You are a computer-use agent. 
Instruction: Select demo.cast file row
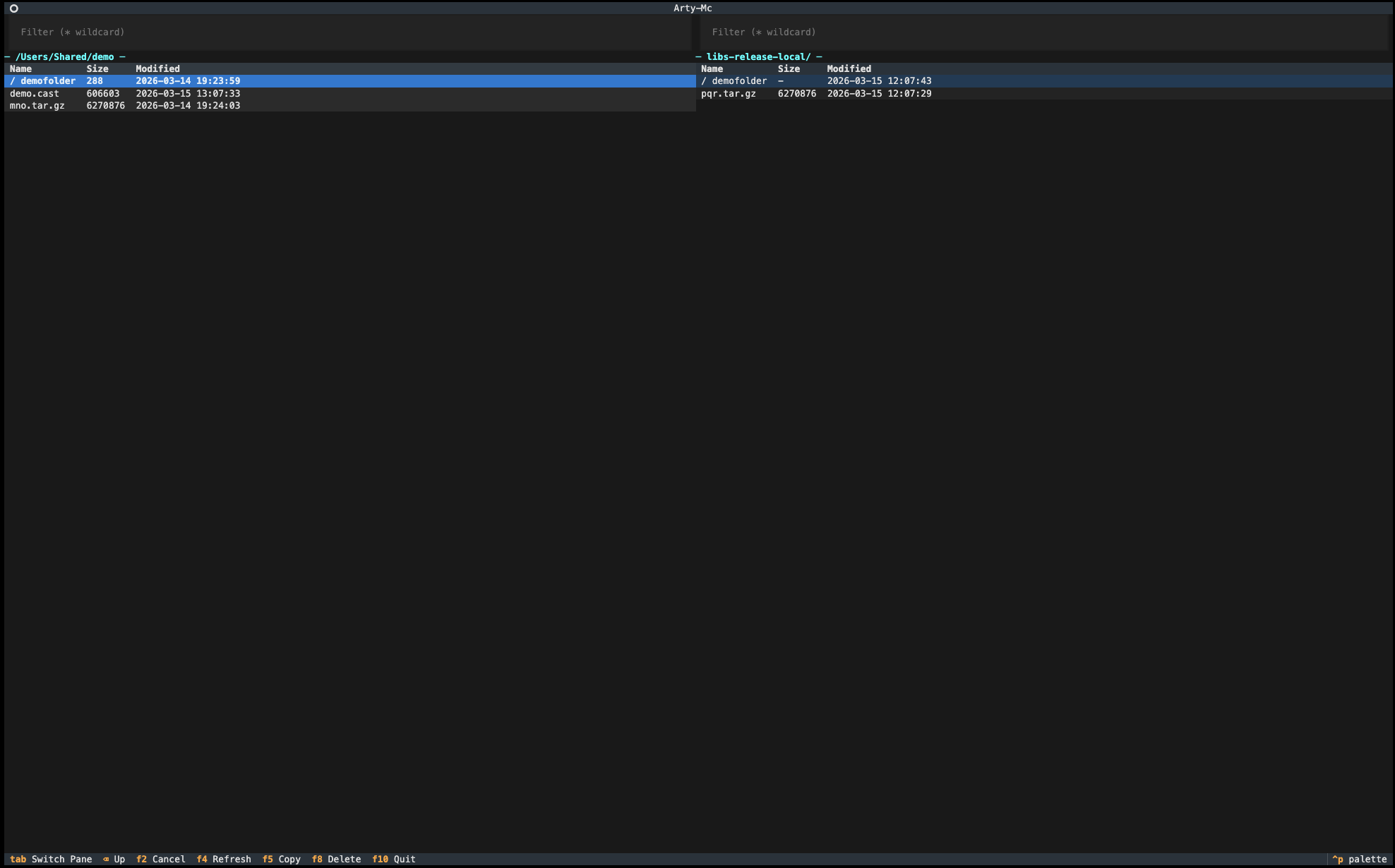(35, 94)
